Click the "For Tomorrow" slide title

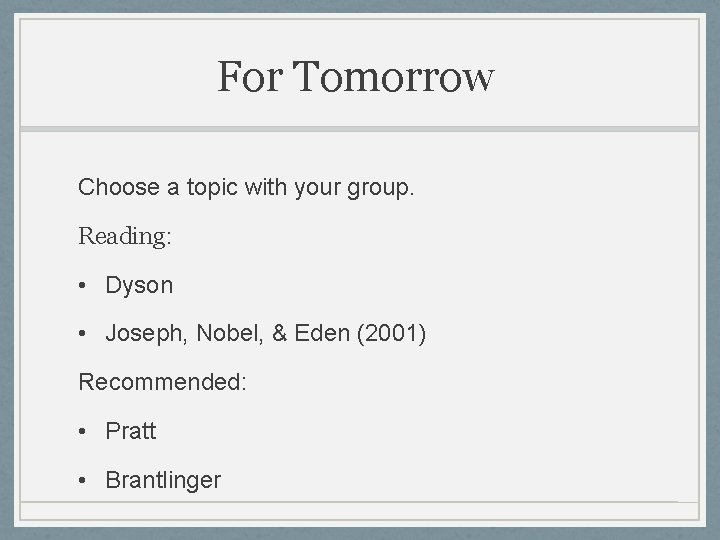(x=356, y=77)
